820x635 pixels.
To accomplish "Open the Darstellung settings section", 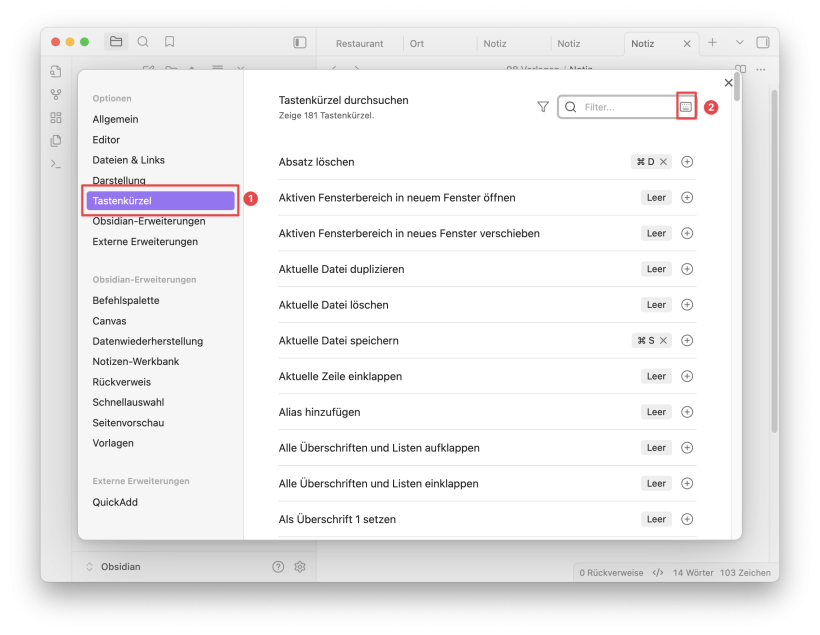I will pyautogui.click(x=119, y=181).
